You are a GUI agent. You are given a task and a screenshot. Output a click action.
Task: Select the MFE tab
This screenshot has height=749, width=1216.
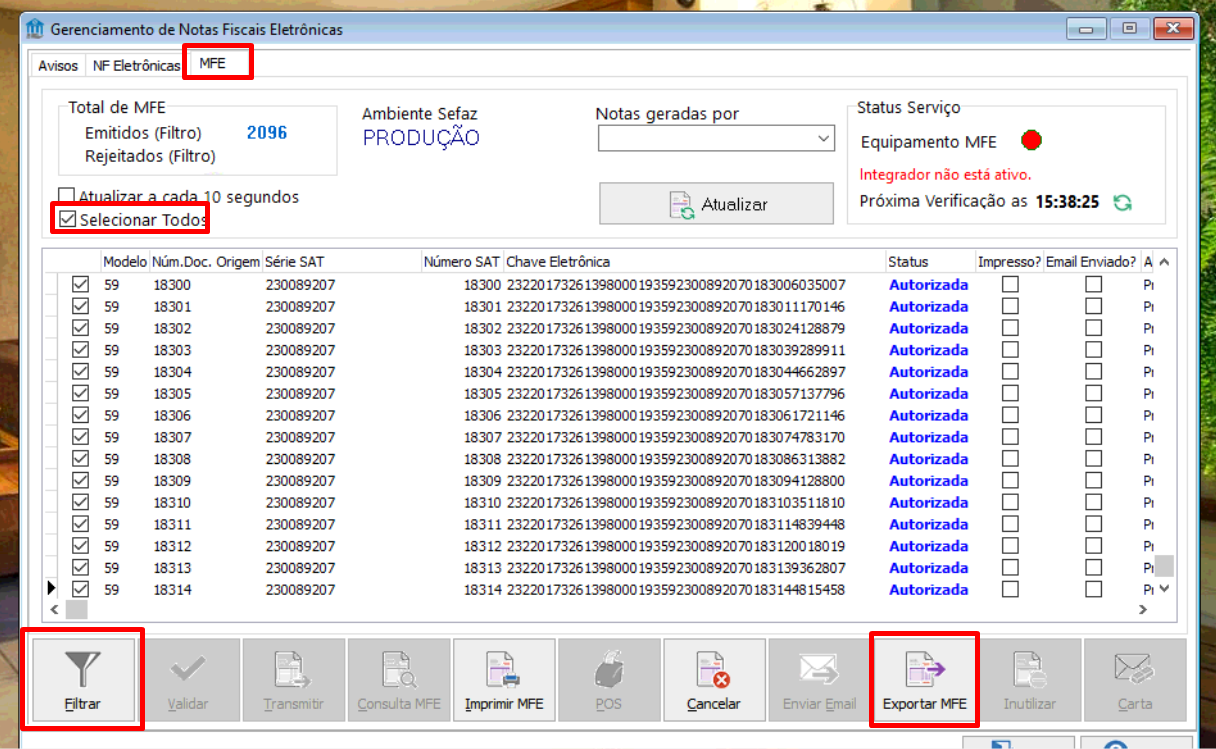tap(212, 63)
